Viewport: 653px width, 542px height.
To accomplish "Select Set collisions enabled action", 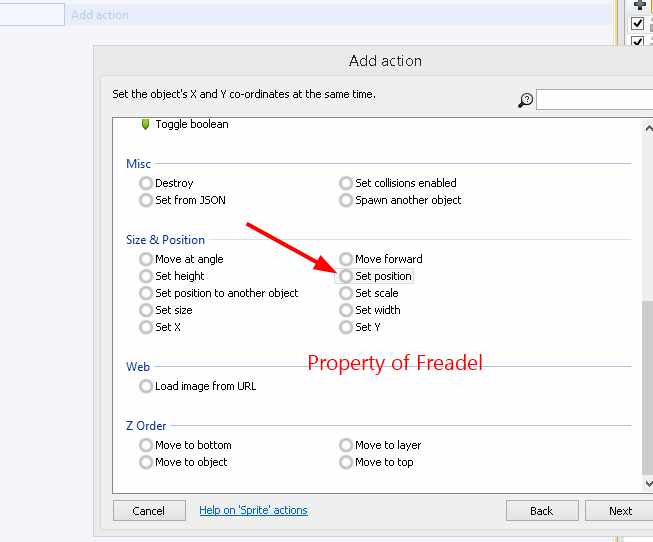I will pyautogui.click(x=405, y=183).
